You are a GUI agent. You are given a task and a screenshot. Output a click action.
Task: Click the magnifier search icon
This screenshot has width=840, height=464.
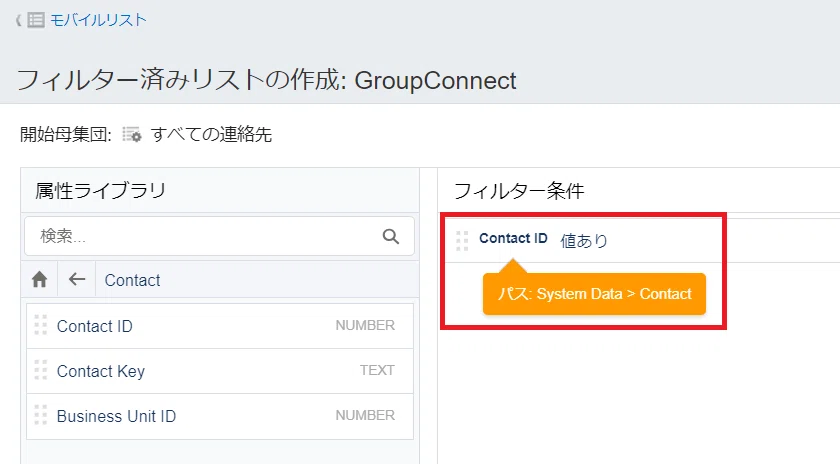tap(391, 236)
